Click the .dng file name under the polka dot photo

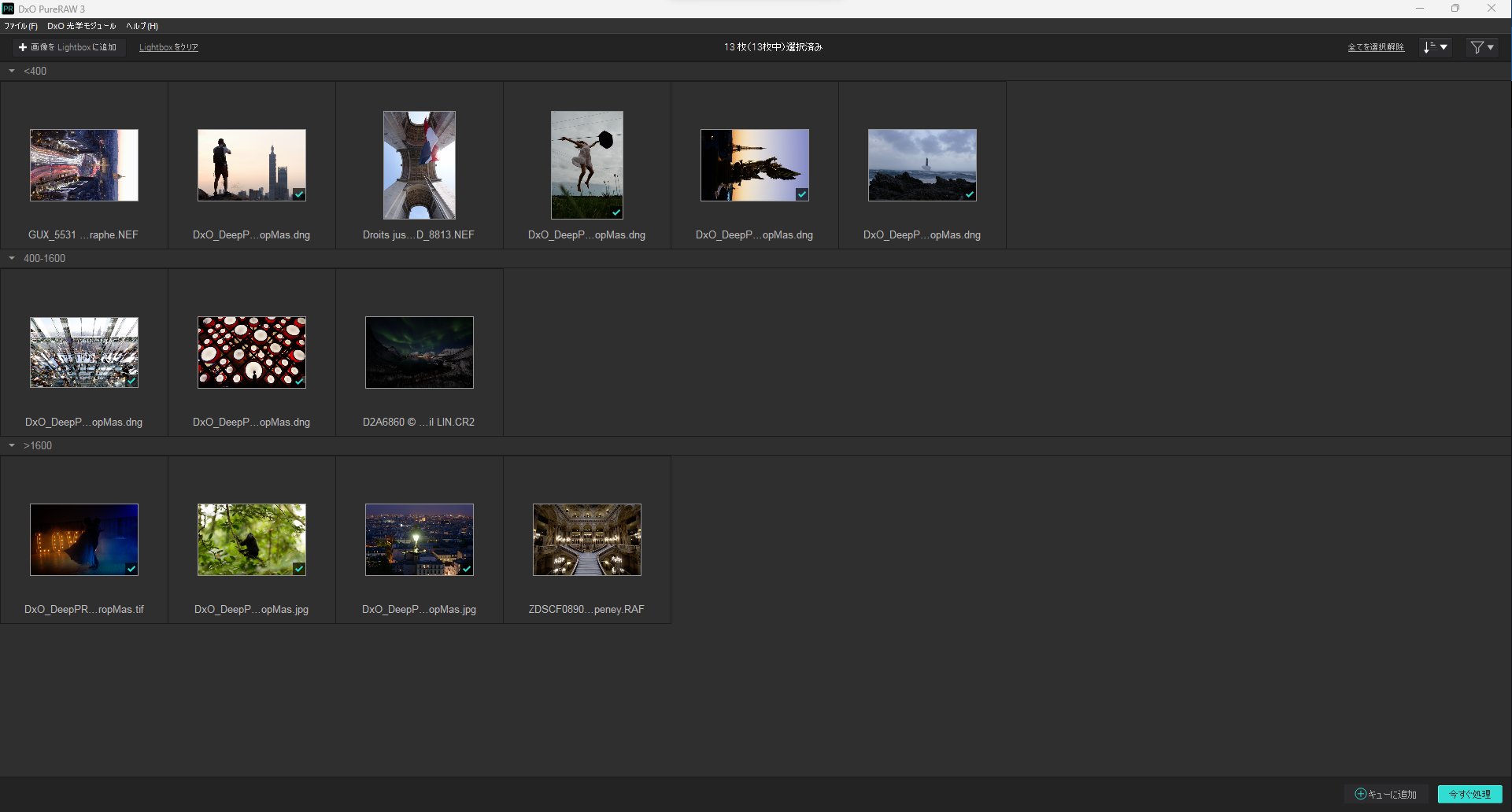pos(251,422)
